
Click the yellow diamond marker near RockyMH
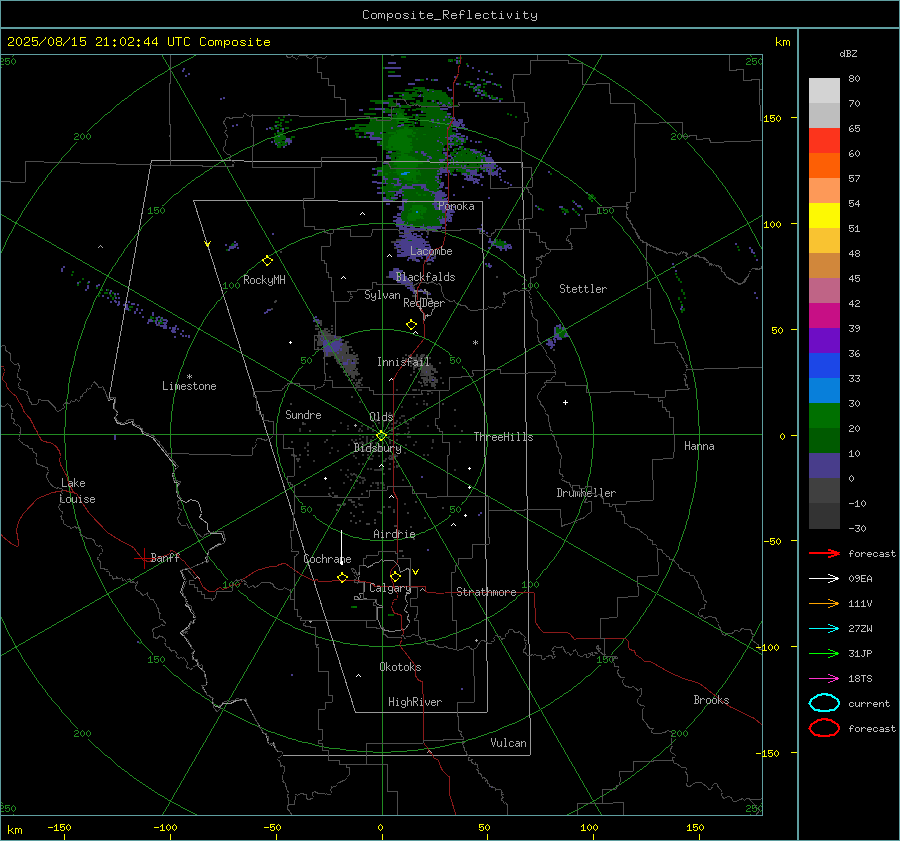(267, 261)
